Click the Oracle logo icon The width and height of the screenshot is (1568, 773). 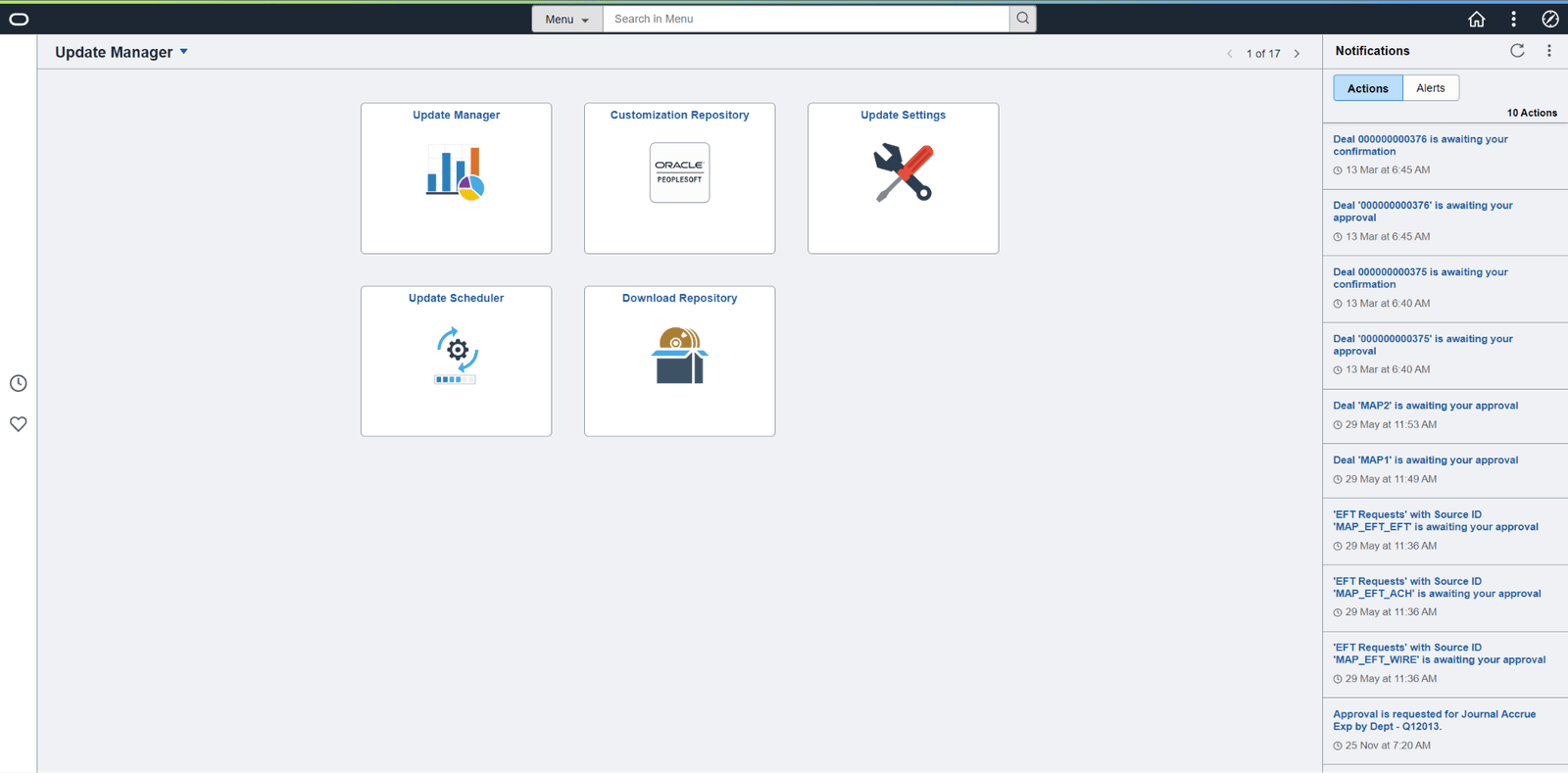tap(19, 19)
